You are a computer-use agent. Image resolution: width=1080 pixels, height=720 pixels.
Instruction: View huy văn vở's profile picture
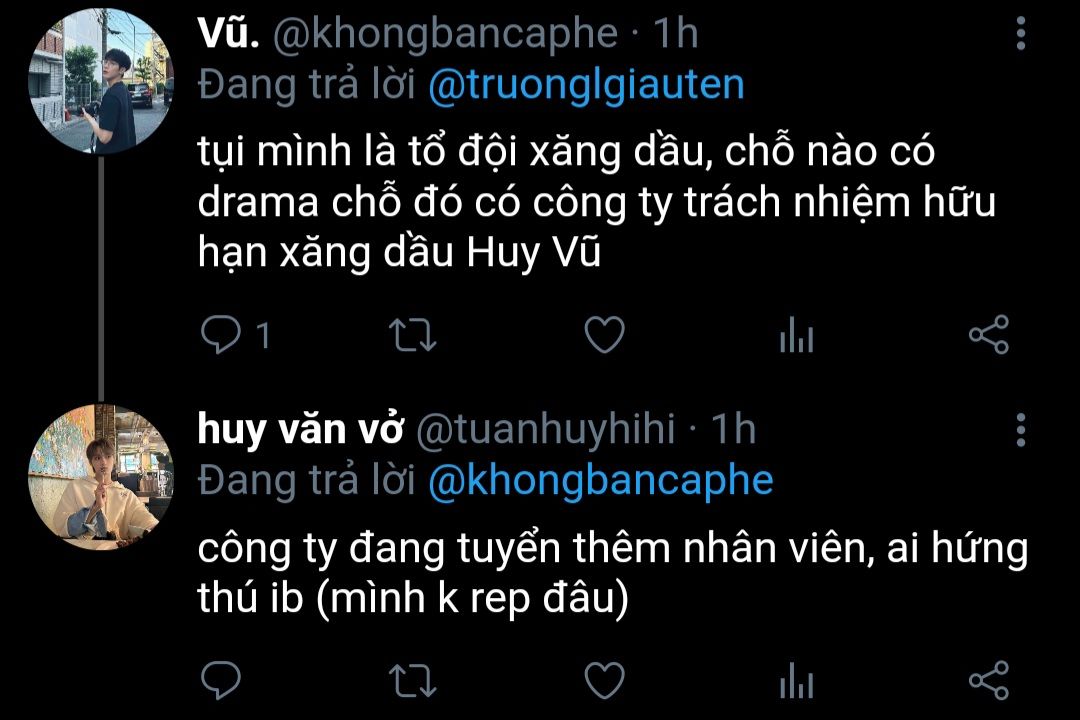point(101,477)
